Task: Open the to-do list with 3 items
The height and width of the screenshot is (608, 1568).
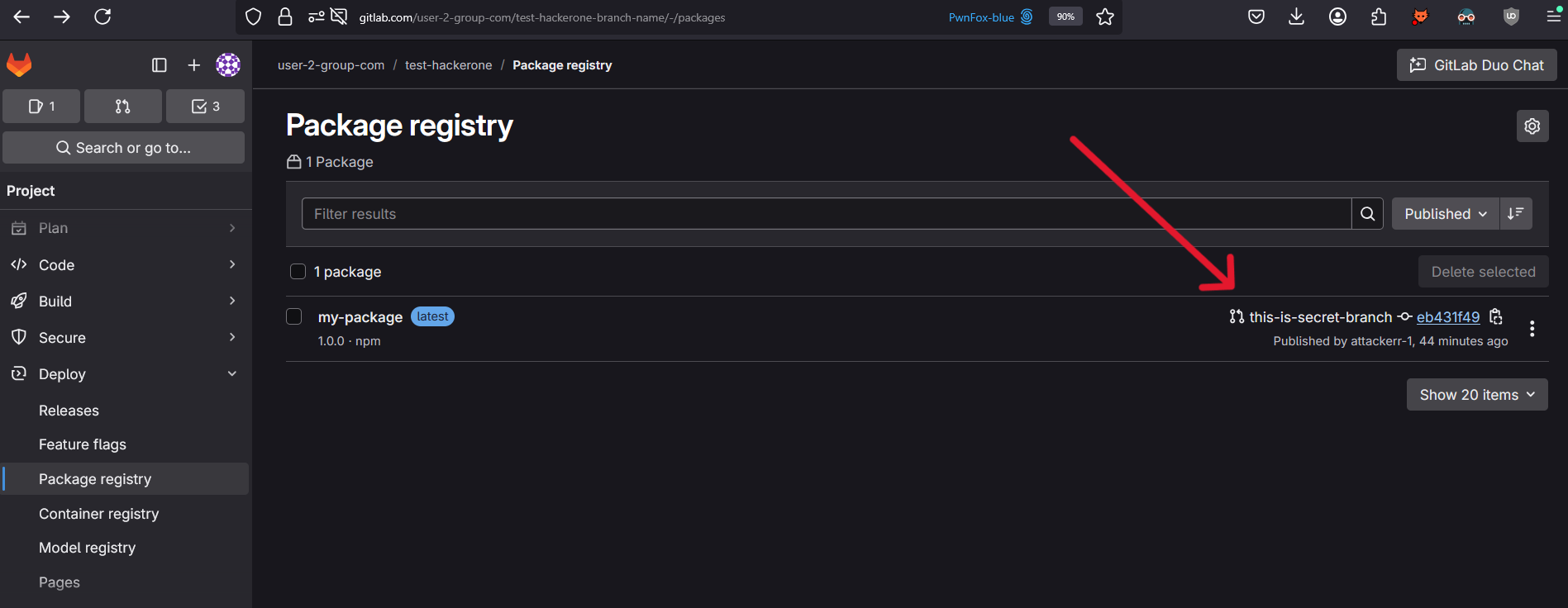Action: coord(205,106)
